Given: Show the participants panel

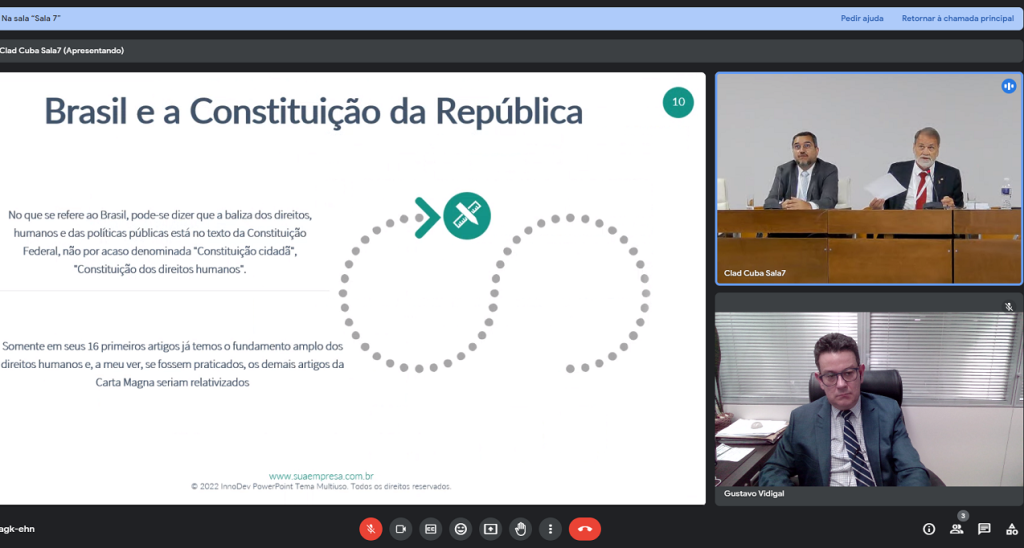Looking at the screenshot, I should coord(957,529).
